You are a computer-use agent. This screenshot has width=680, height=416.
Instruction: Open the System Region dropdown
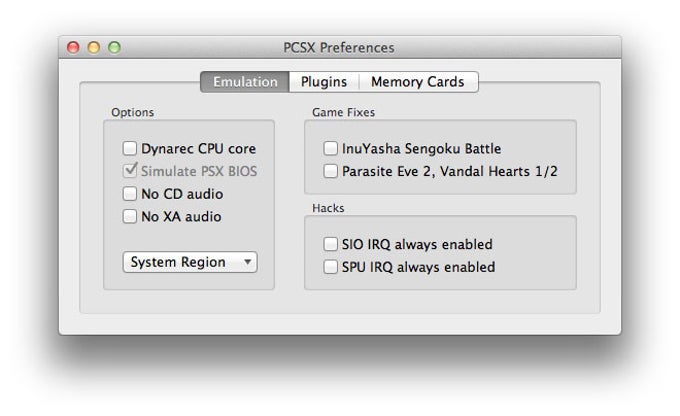coord(190,262)
